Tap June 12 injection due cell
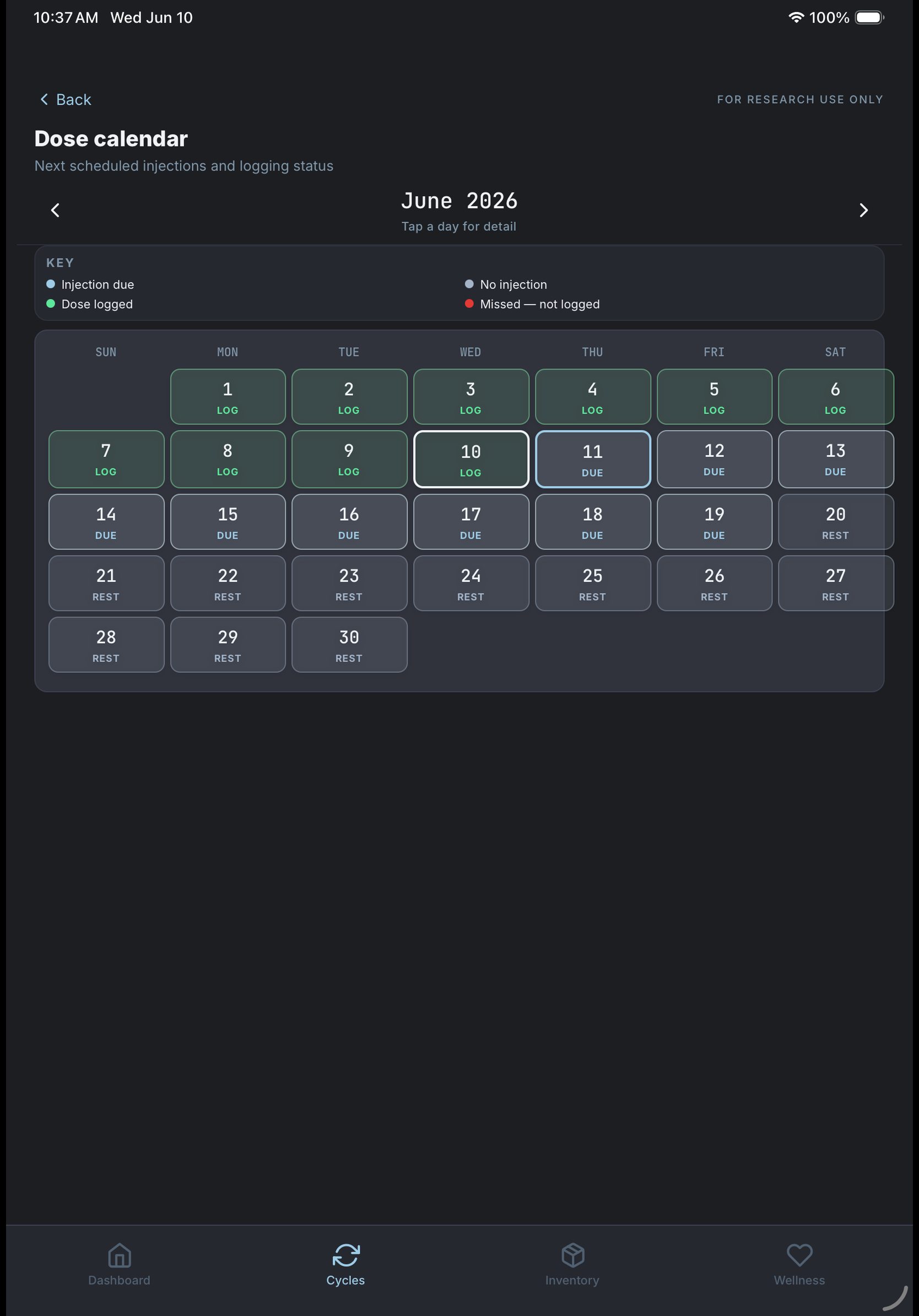The image size is (919, 1316). (715, 459)
